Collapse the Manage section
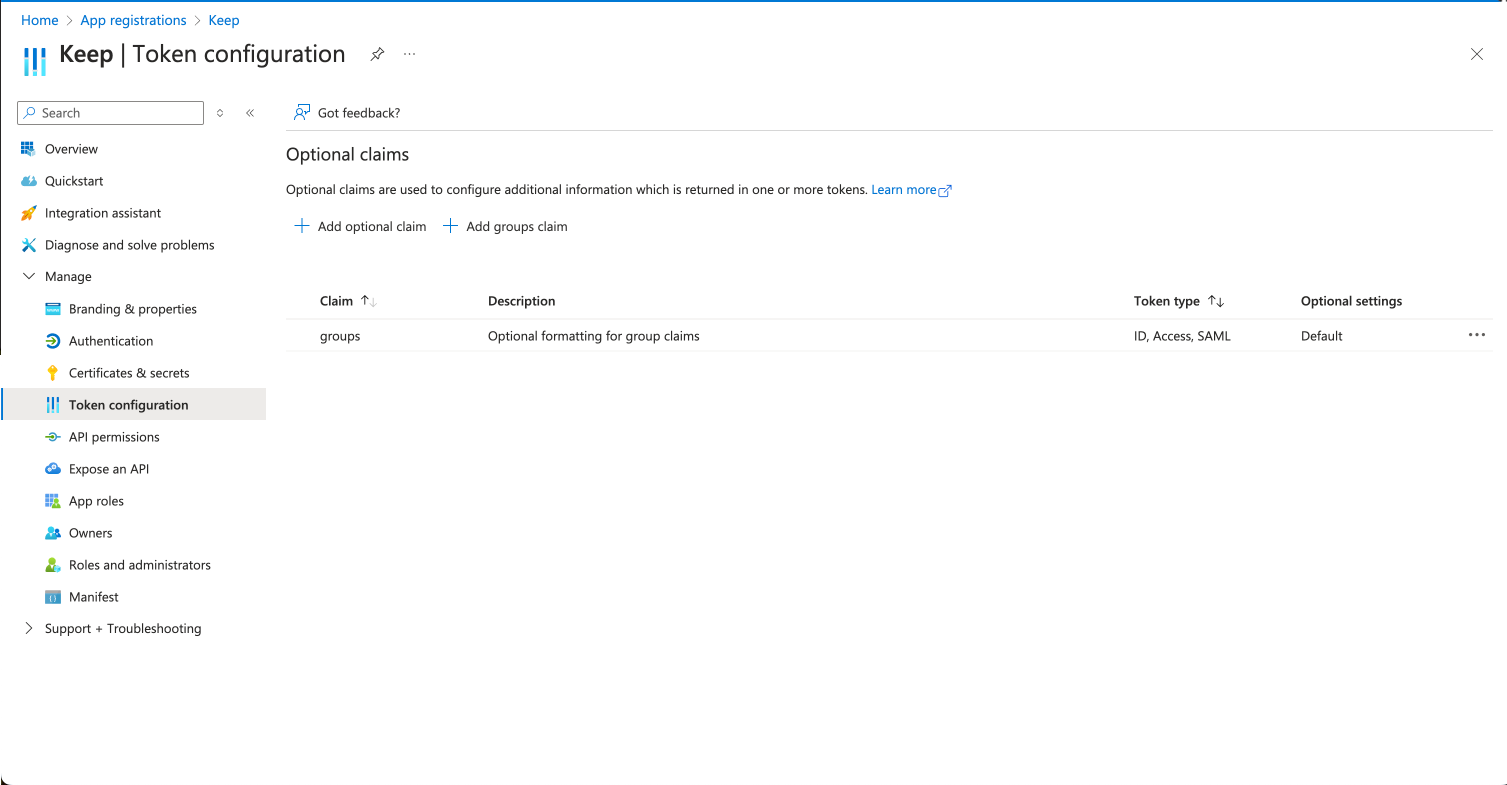The width and height of the screenshot is (1507, 785). click(28, 277)
